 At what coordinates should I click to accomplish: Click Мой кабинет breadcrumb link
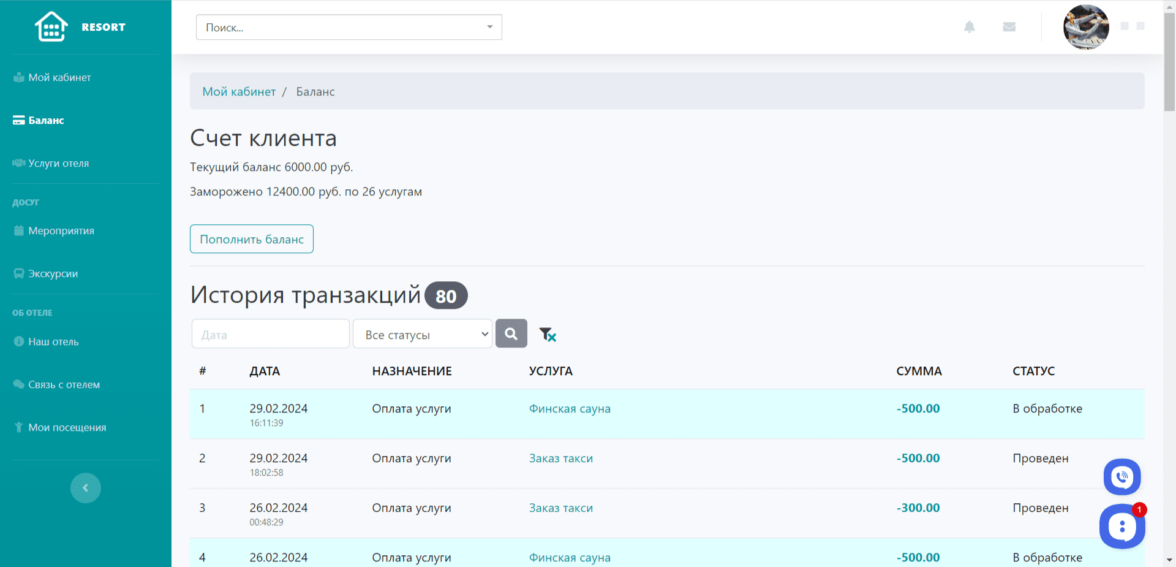(x=238, y=91)
